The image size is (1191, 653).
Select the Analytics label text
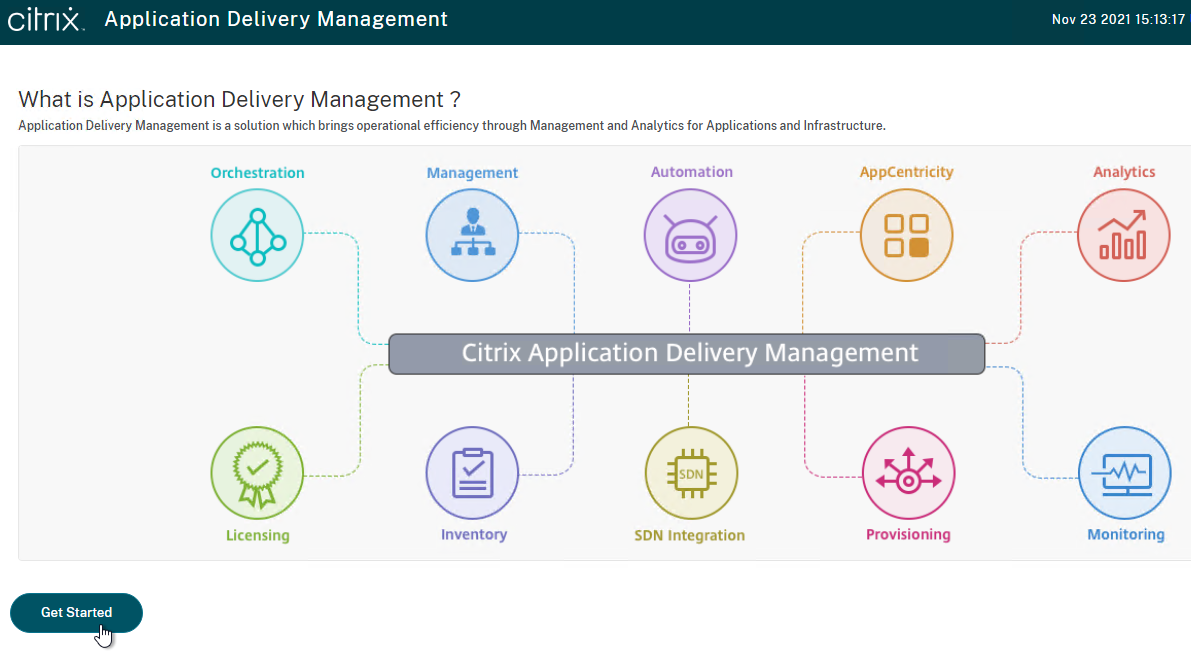tap(1124, 172)
